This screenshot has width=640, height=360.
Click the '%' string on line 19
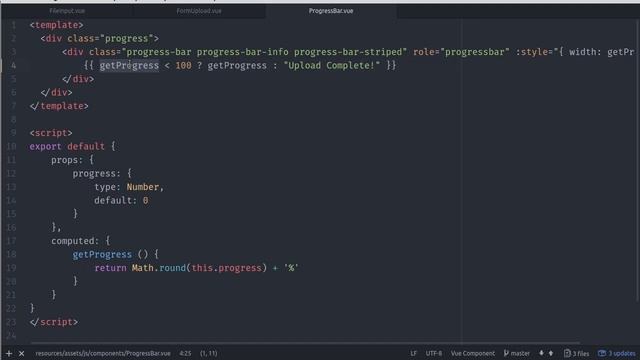tap(291, 268)
